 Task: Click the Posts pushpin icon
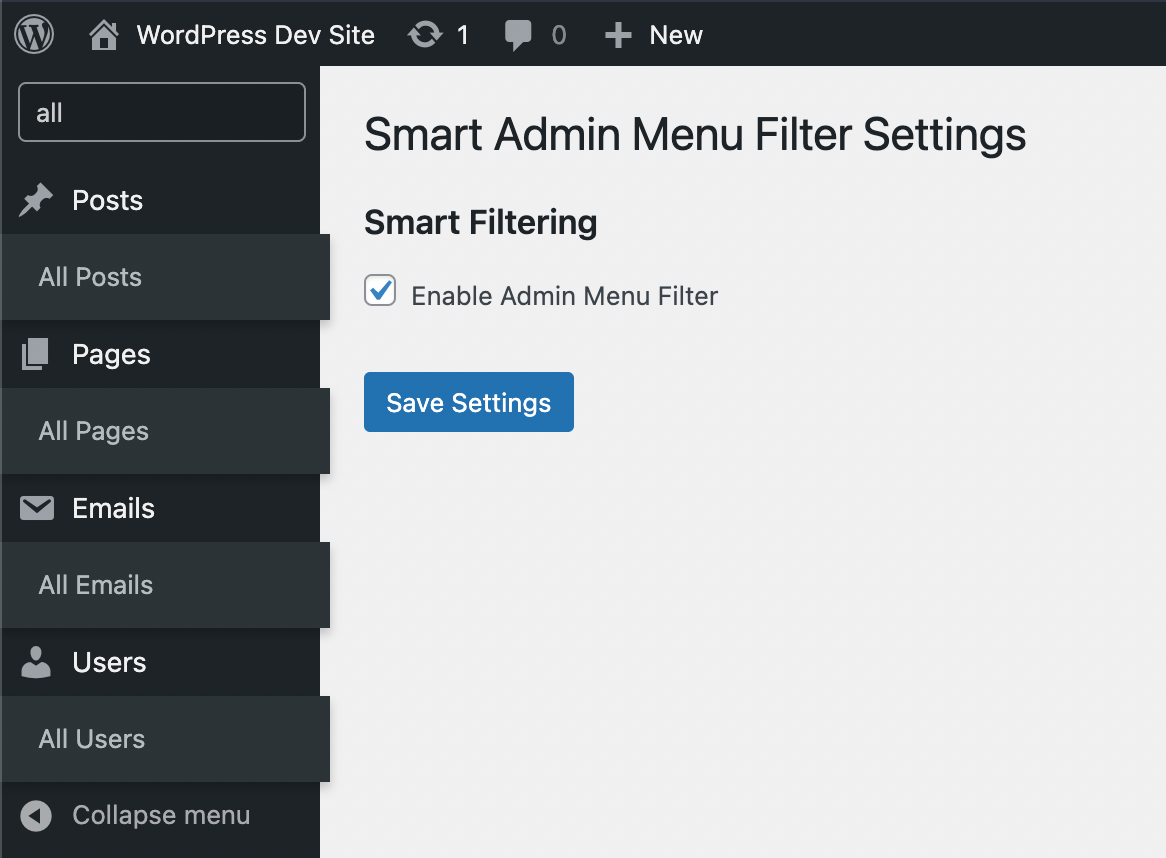[x=36, y=200]
